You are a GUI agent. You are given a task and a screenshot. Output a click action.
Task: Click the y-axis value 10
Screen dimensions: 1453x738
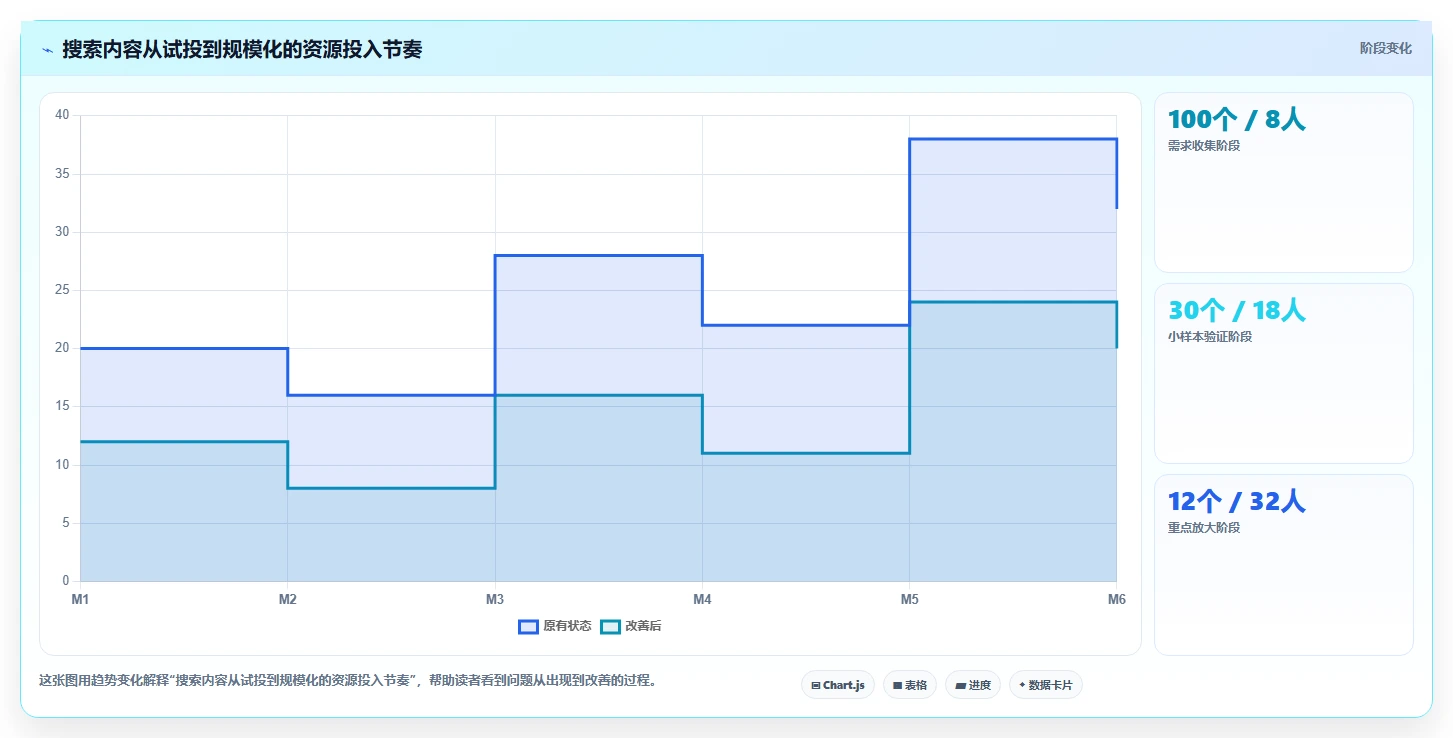62,465
